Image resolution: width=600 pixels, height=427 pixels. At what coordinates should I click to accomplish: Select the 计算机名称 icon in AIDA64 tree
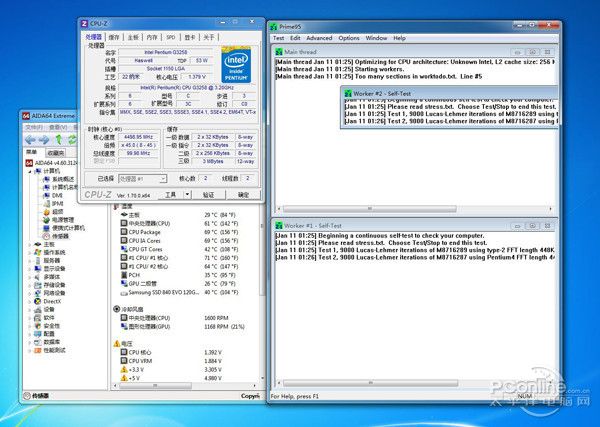(46, 187)
